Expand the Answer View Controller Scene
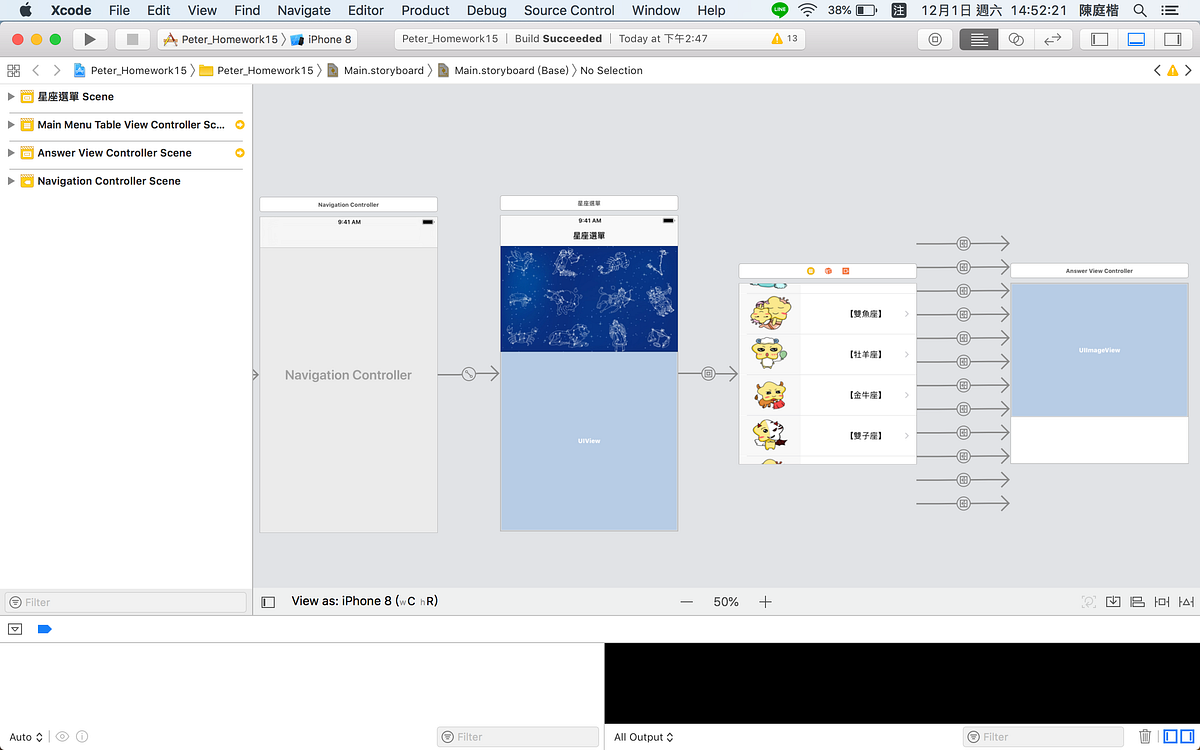 [12, 153]
